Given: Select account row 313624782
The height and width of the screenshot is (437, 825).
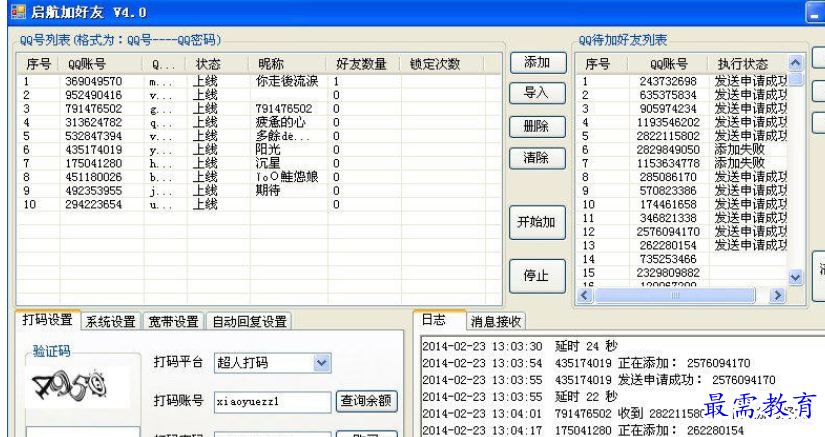Looking at the screenshot, I should (x=259, y=123).
